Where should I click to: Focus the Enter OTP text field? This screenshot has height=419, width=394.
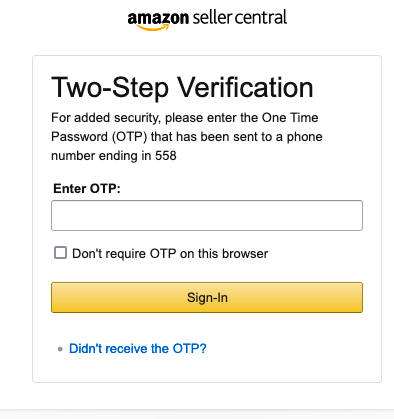click(x=207, y=215)
